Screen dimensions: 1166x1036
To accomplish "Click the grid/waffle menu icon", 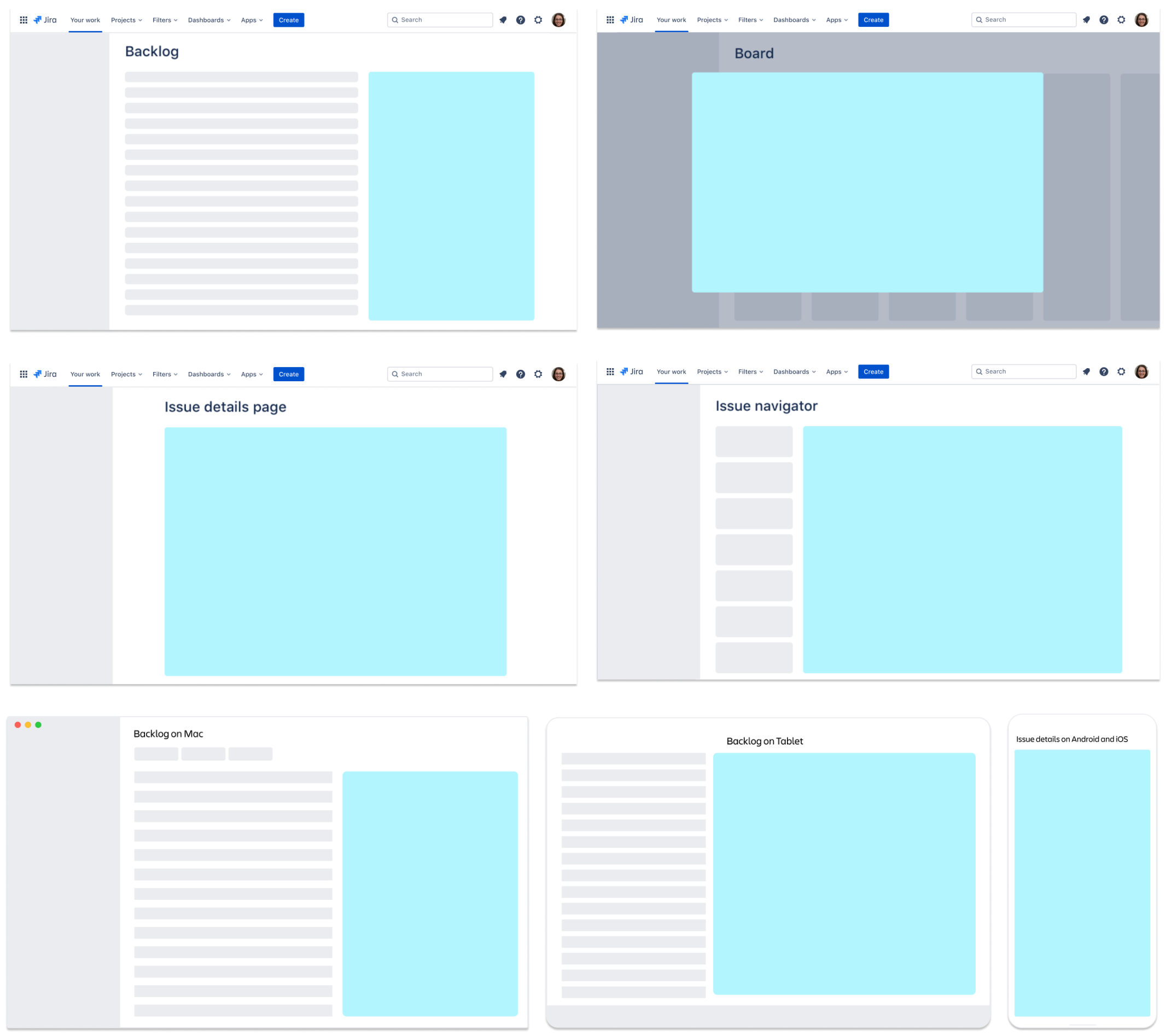I will click(x=23, y=19).
